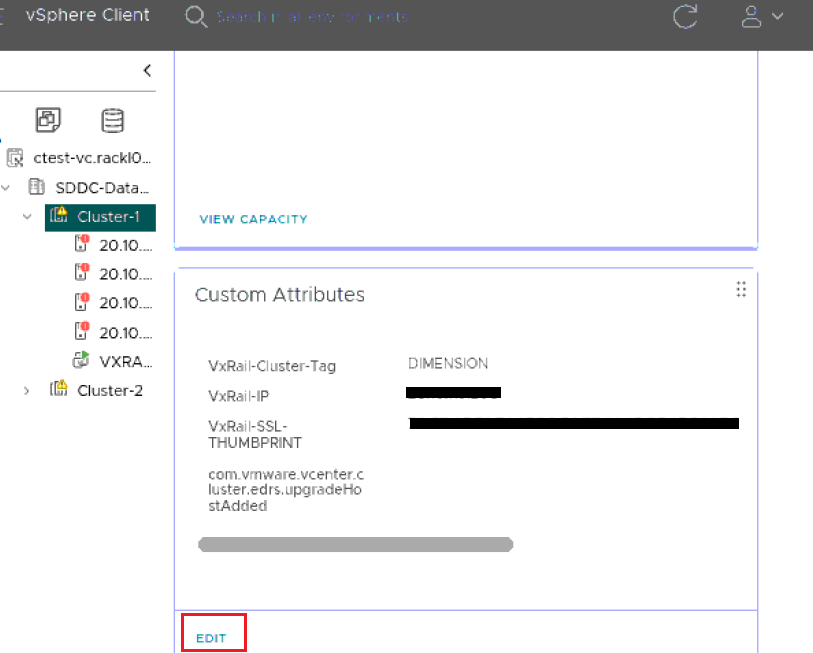The image size is (813, 653).
Task: Collapse the Cluster-1 tree node
Action: point(27,217)
